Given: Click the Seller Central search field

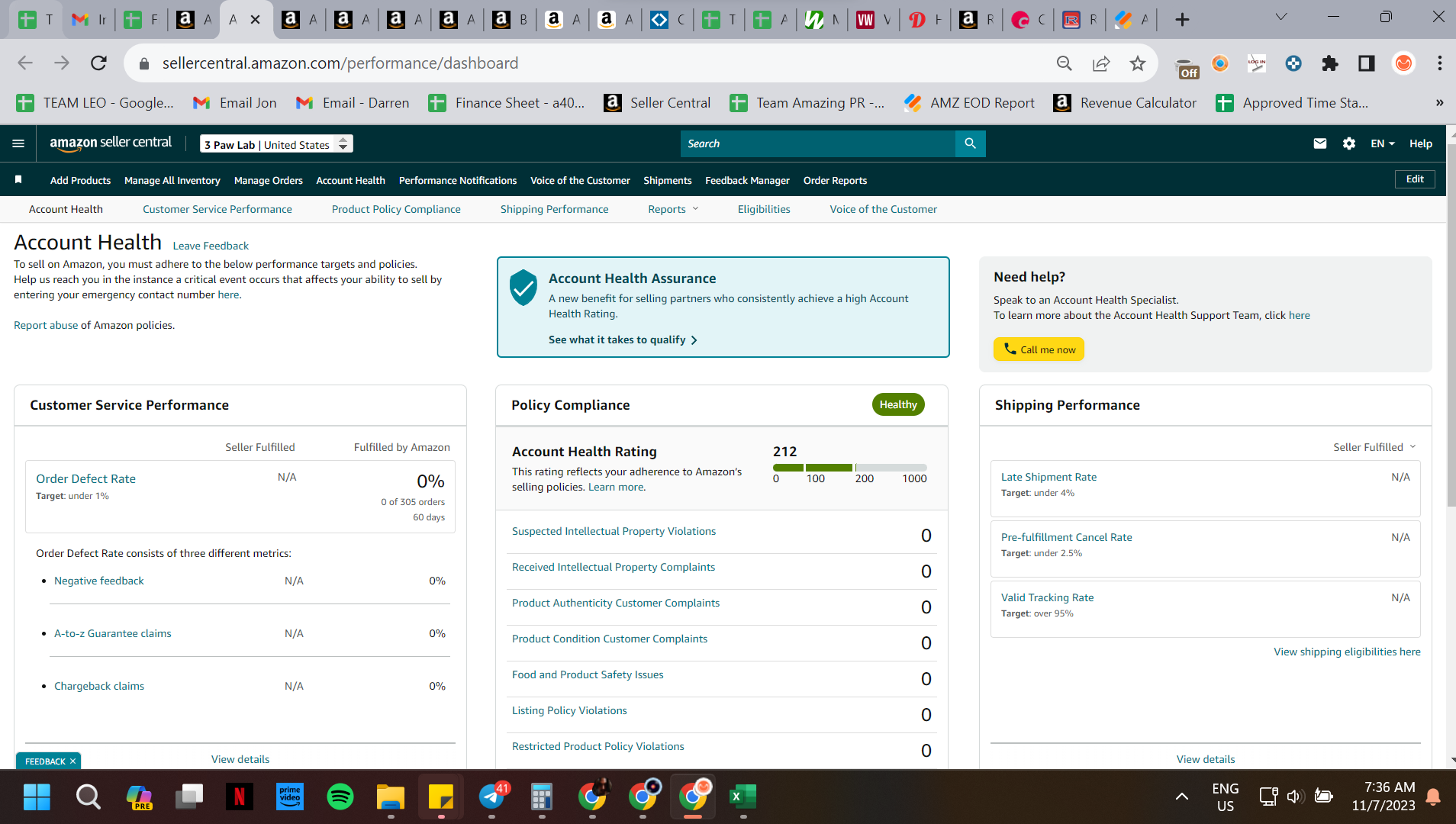Looking at the screenshot, I should [817, 143].
